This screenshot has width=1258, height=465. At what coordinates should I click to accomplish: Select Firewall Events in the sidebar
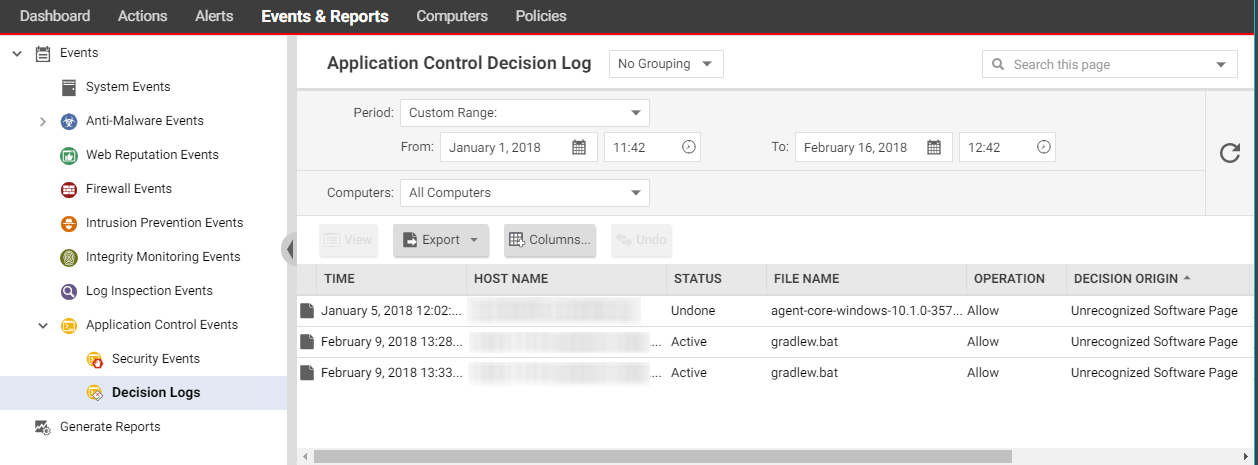tap(128, 189)
